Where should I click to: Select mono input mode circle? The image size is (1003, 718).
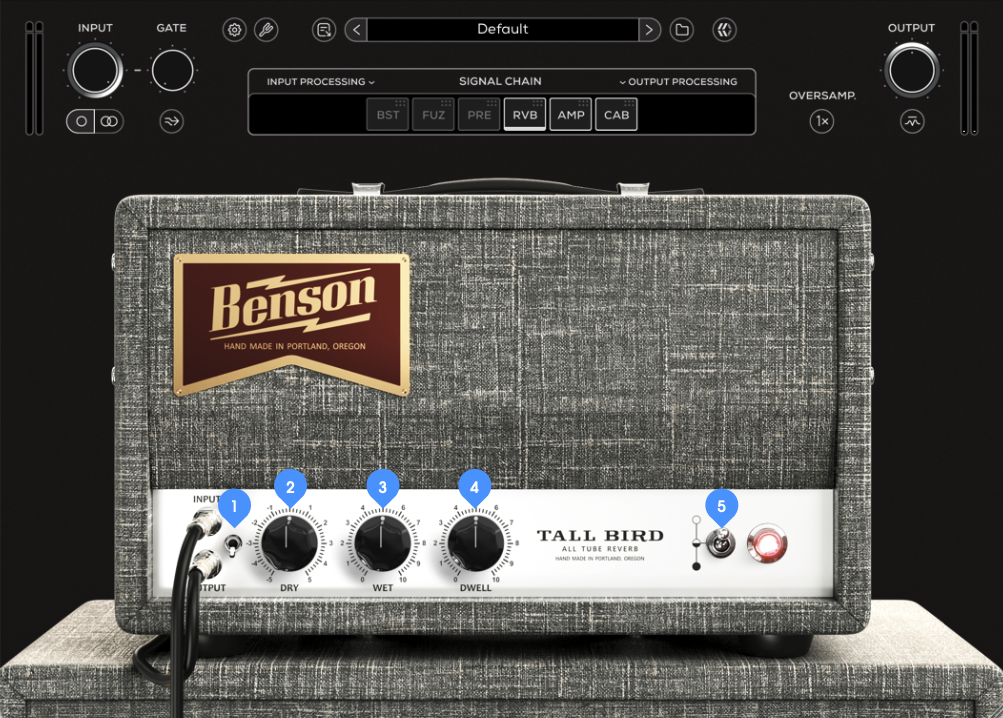point(82,122)
